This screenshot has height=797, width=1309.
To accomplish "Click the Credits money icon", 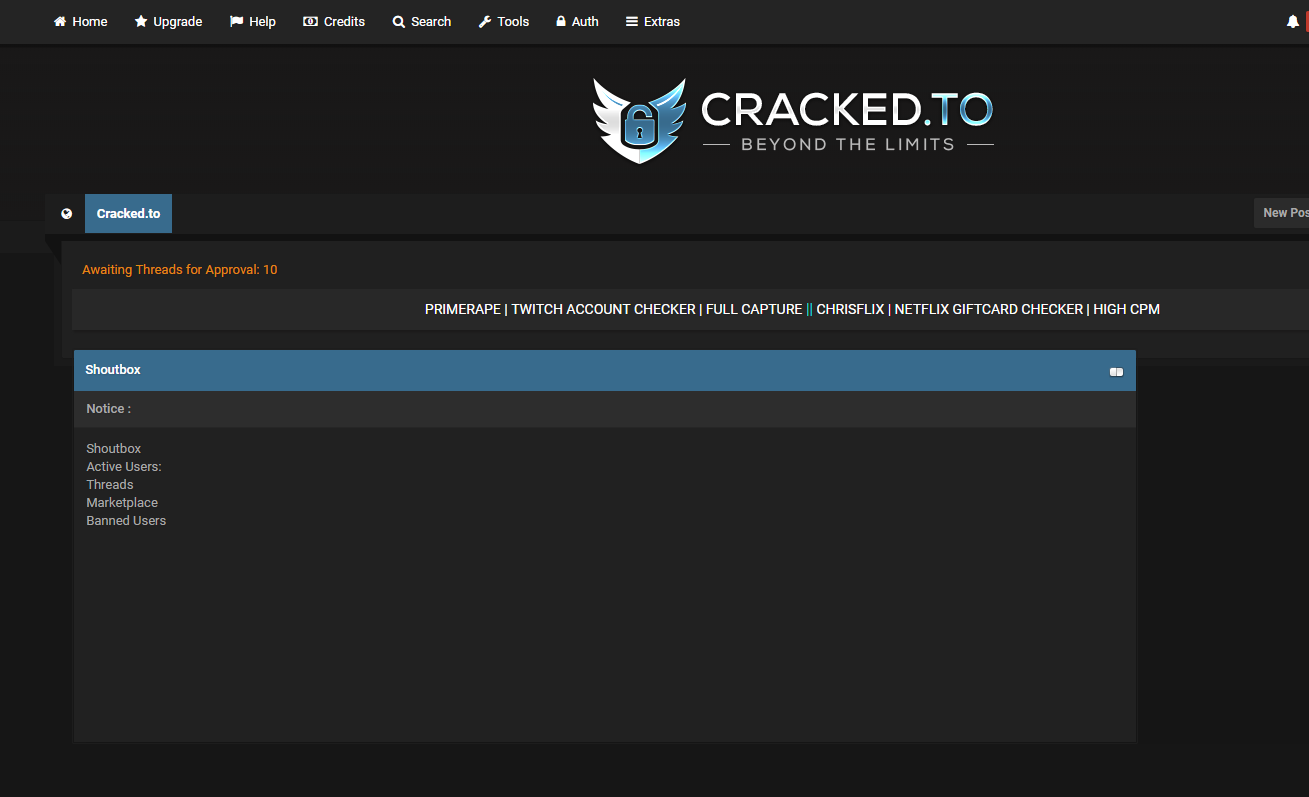I will click(310, 21).
